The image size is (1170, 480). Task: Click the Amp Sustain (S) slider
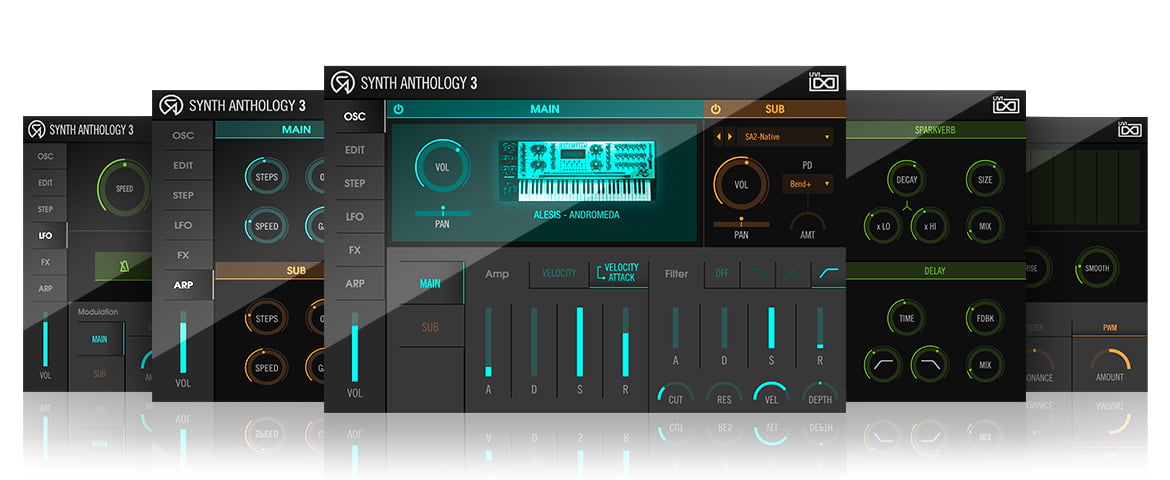[579, 341]
